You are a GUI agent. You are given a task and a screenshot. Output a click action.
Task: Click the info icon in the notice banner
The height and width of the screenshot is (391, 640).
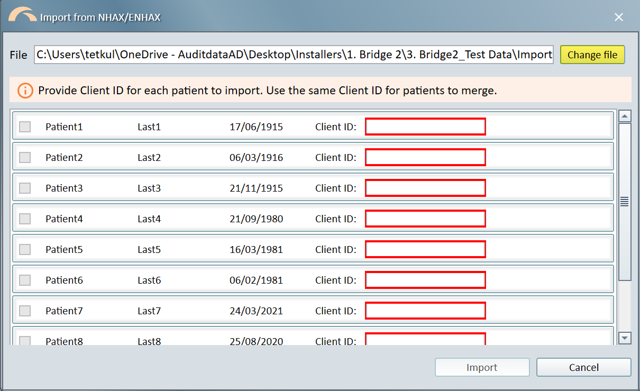click(25, 90)
